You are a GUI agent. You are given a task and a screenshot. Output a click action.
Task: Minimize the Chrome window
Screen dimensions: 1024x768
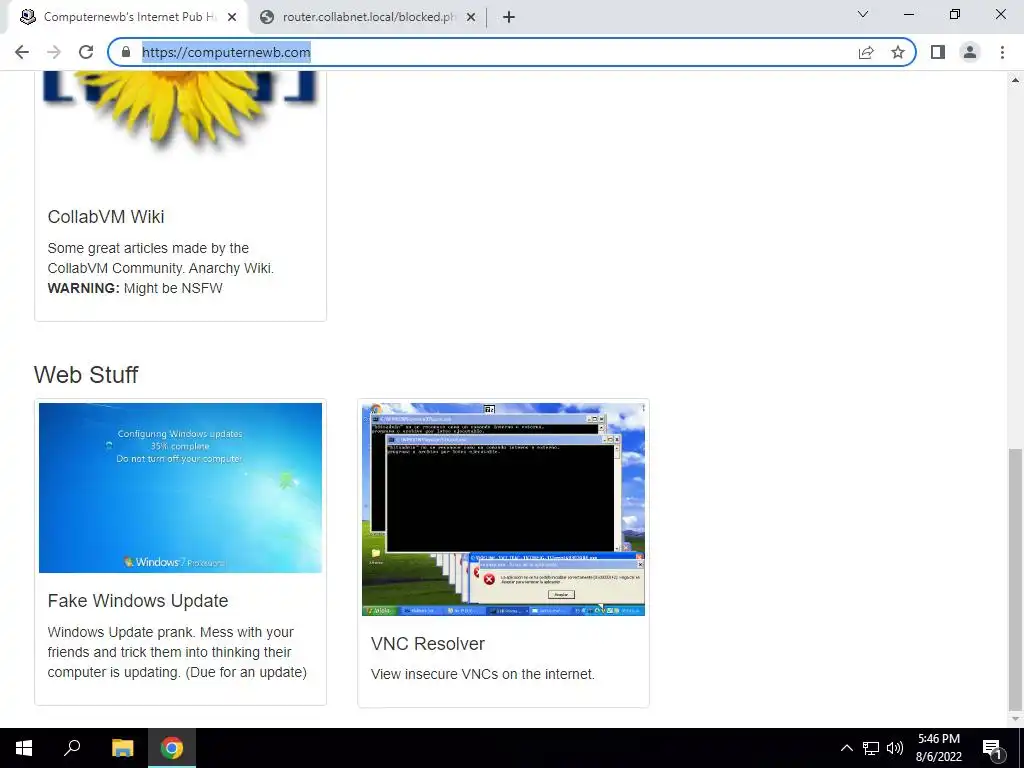click(x=908, y=14)
